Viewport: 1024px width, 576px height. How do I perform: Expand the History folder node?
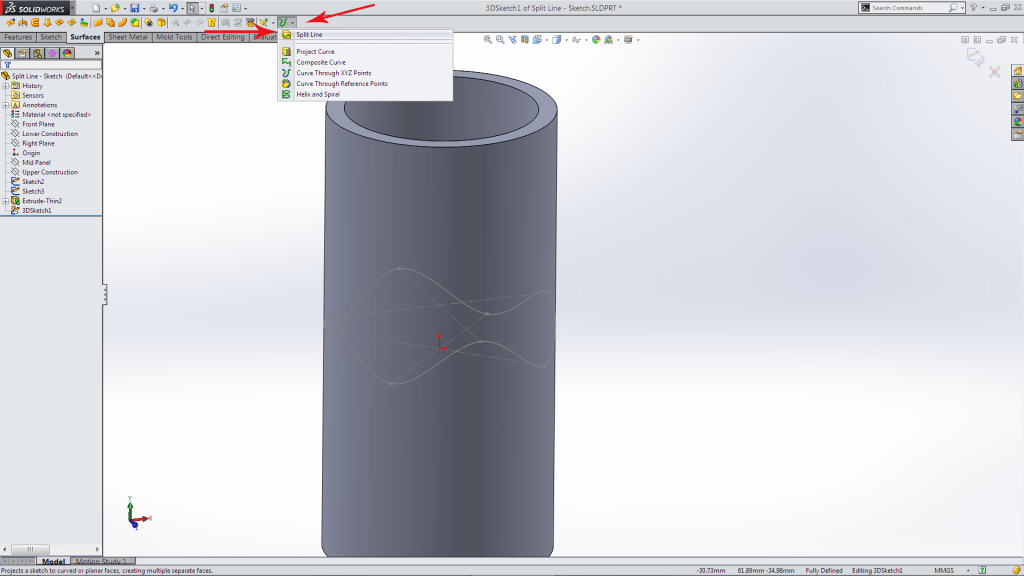[x=5, y=86]
